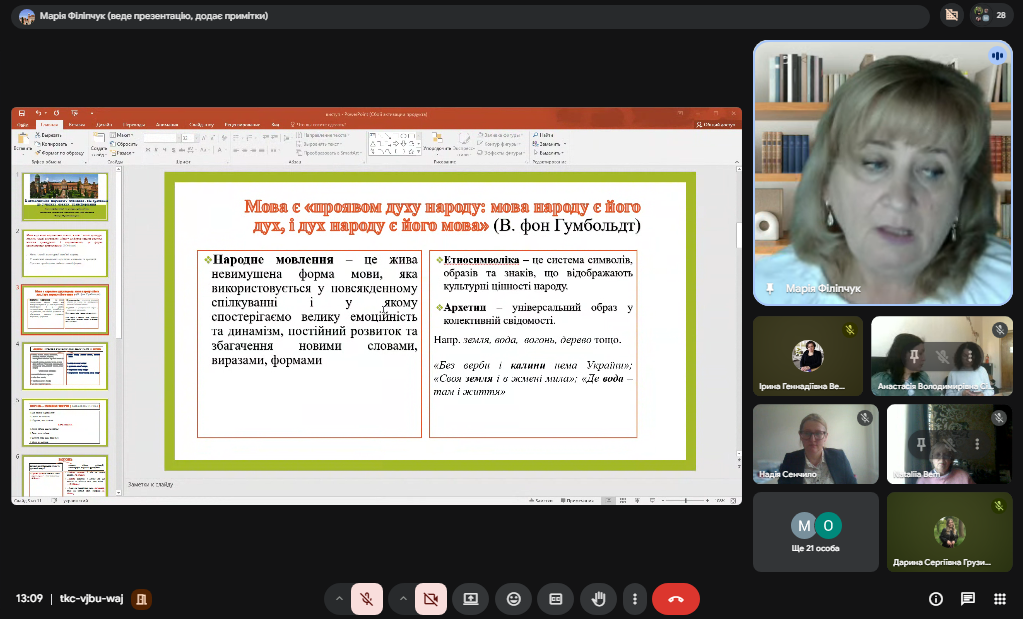Raise hand using the hand icon
This screenshot has width=1023, height=619.
tap(599, 599)
